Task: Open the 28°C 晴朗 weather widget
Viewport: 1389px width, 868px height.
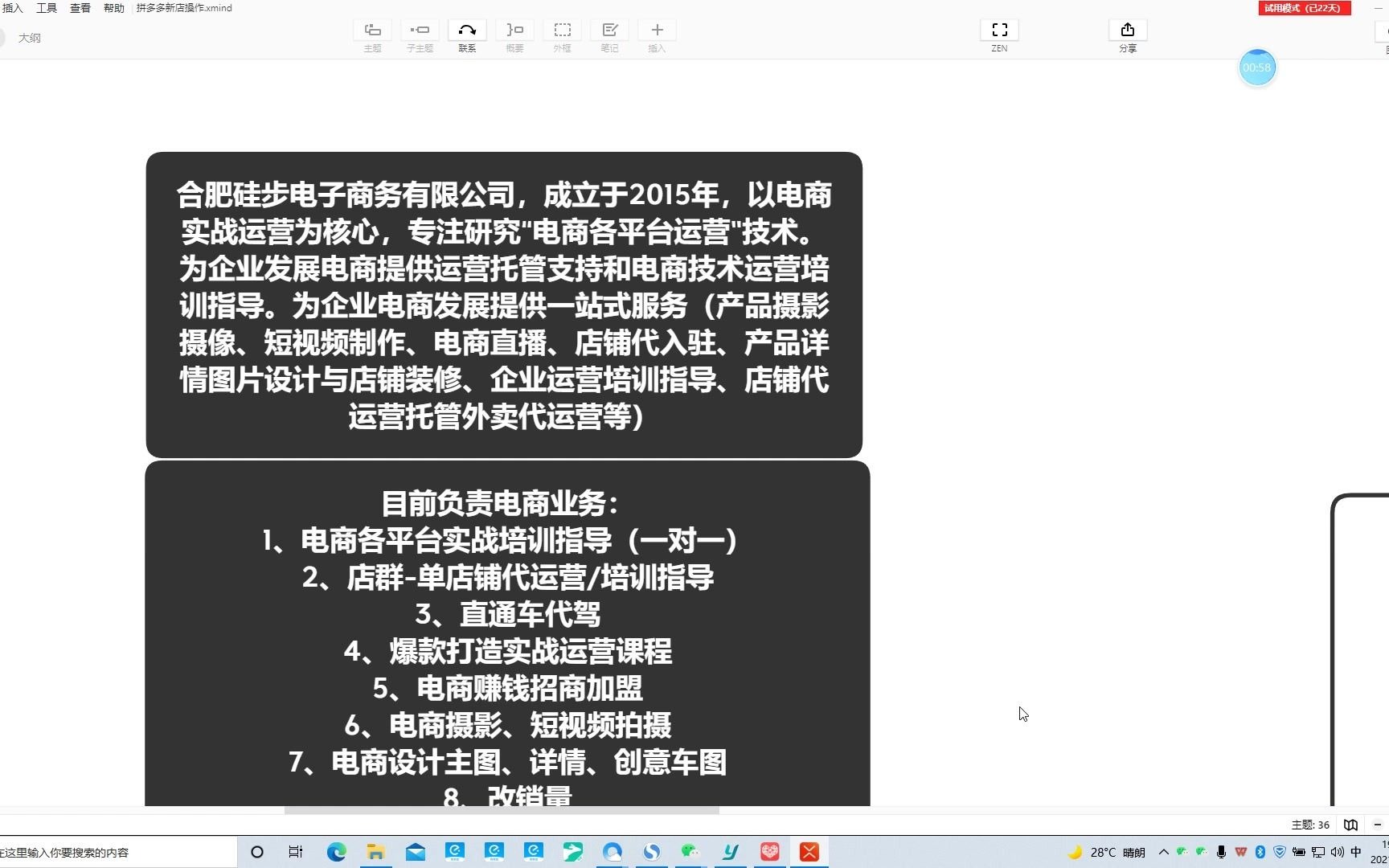Action: click(x=1106, y=852)
